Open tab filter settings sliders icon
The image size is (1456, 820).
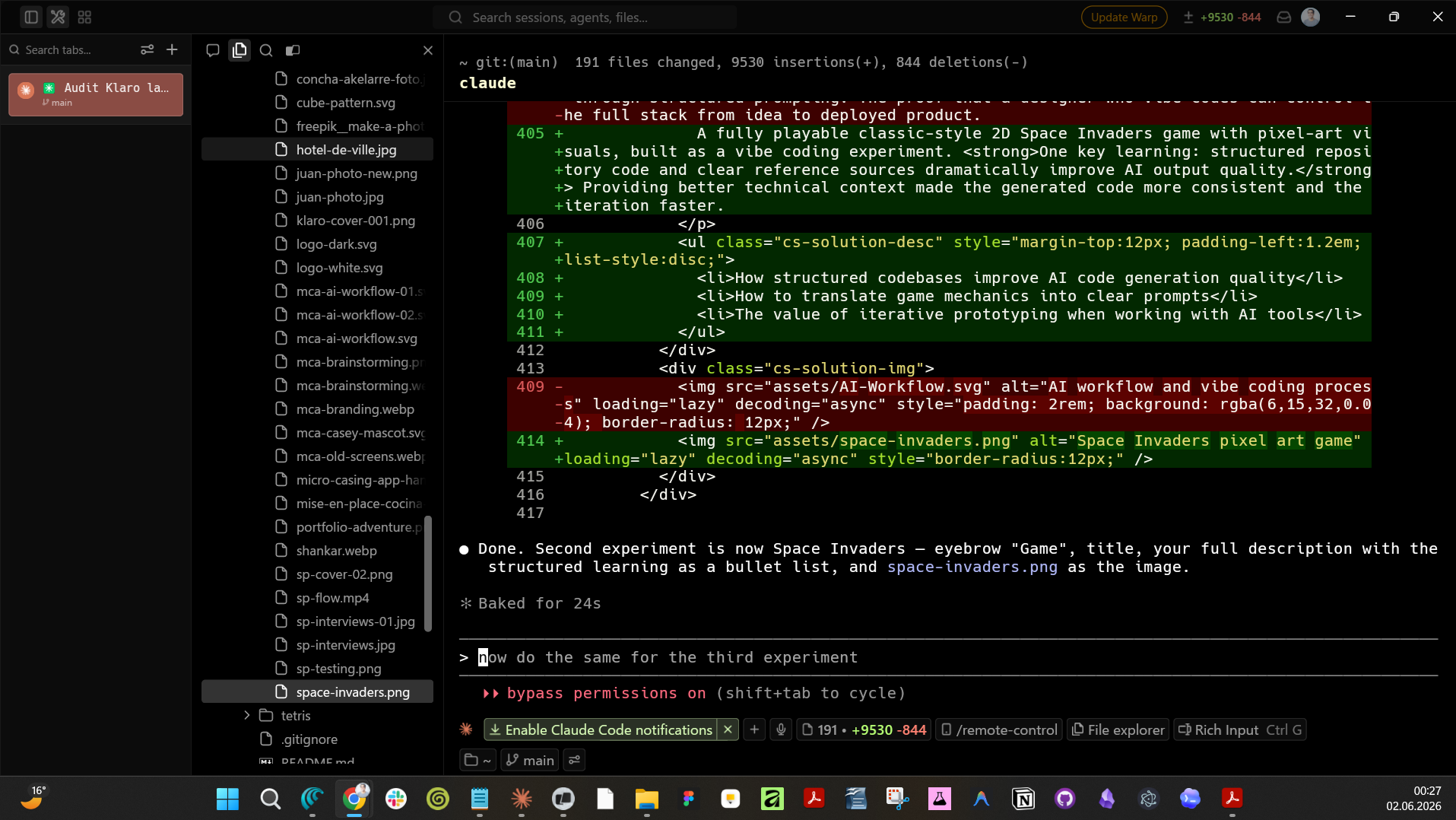[x=147, y=49]
